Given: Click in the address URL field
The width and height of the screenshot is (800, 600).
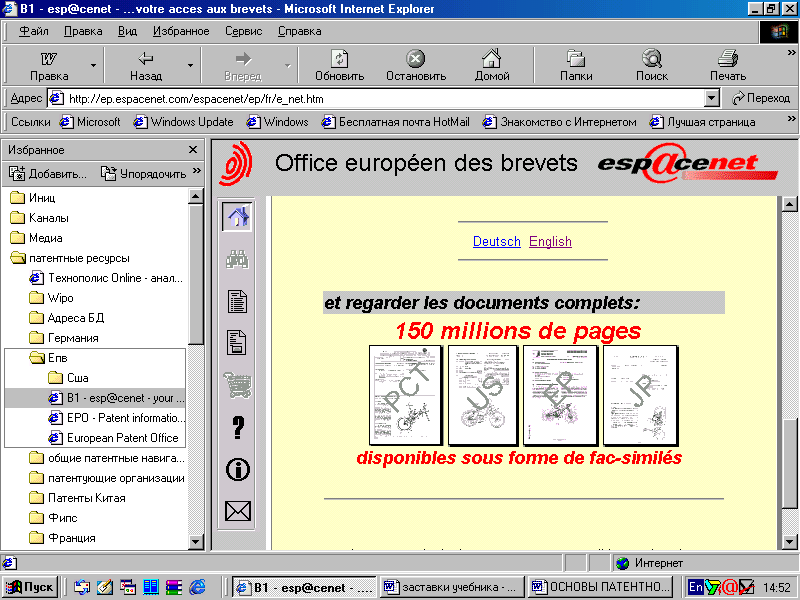Looking at the screenshot, I should [x=384, y=98].
